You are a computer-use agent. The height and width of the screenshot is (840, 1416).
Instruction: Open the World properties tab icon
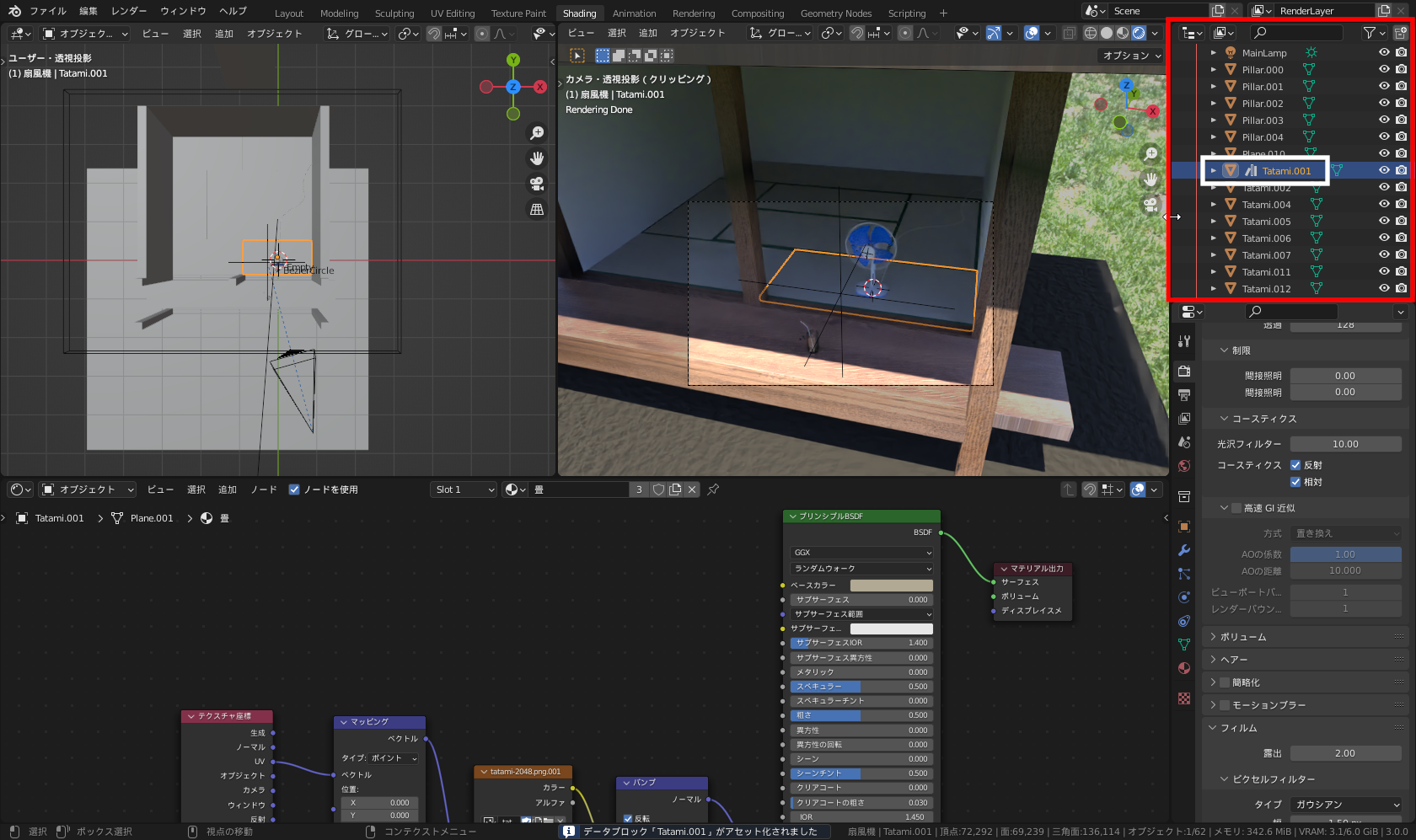[x=1184, y=466]
